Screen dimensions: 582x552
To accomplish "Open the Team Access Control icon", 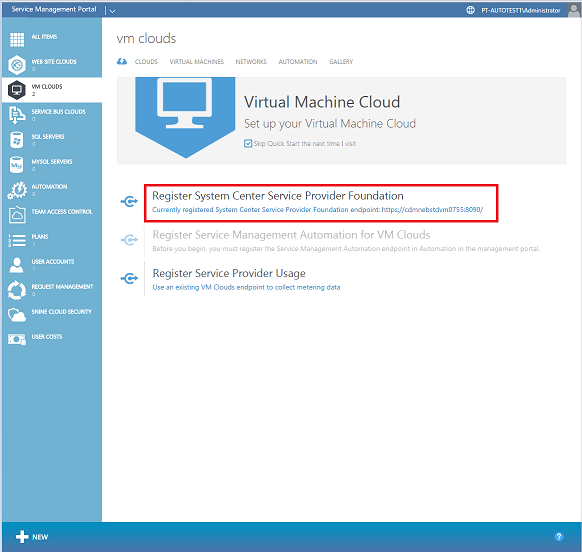I will tap(17, 215).
